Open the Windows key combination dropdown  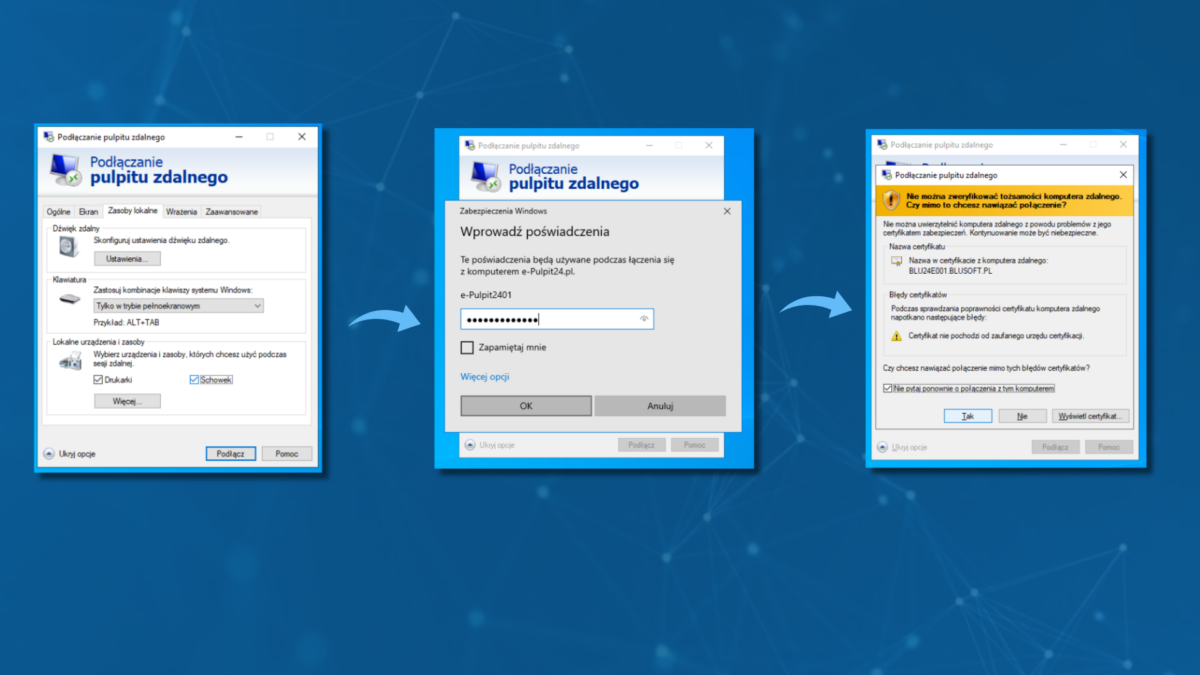[178, 306]
